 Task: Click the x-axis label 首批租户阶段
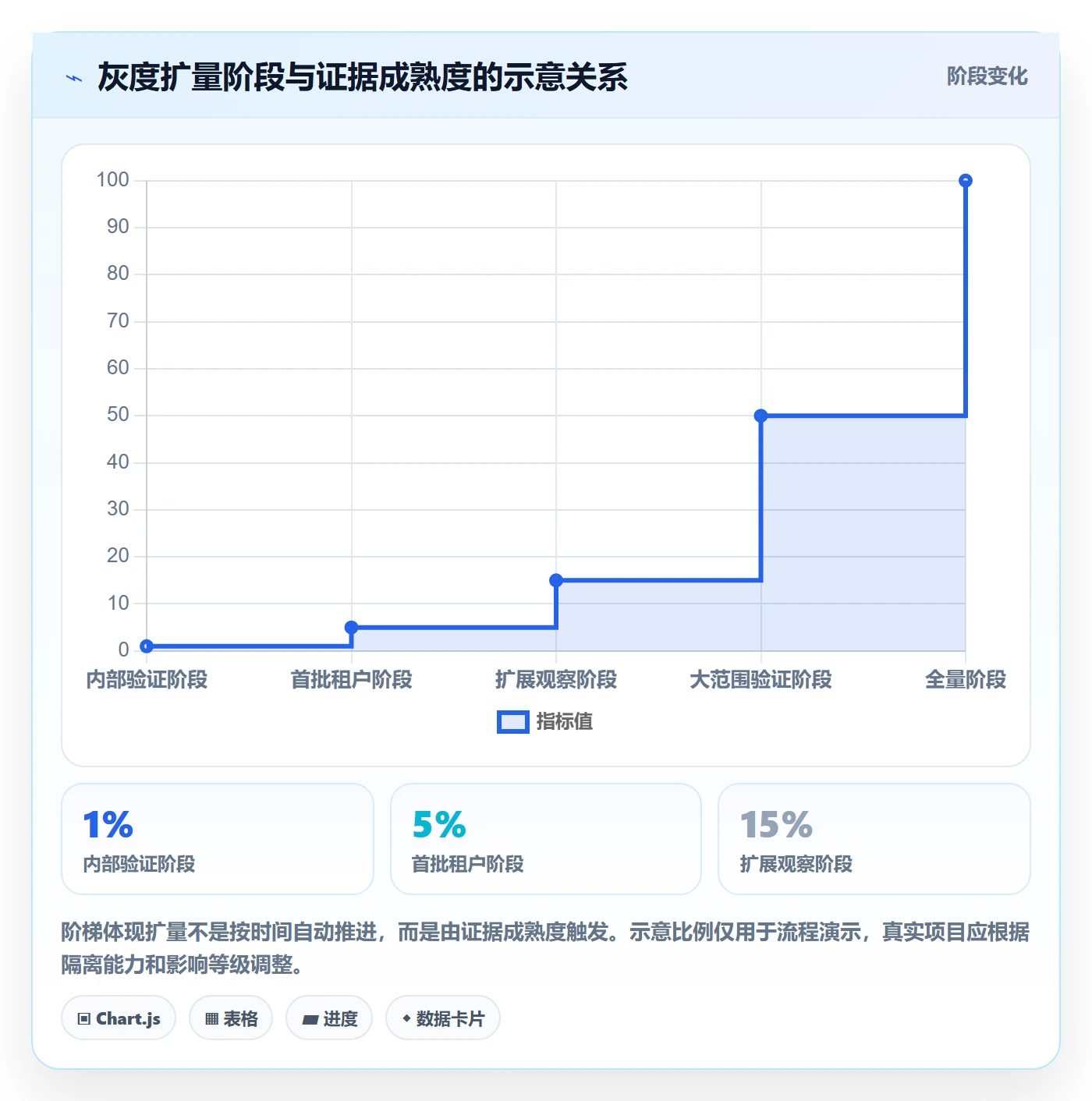[x=352, y=680]
